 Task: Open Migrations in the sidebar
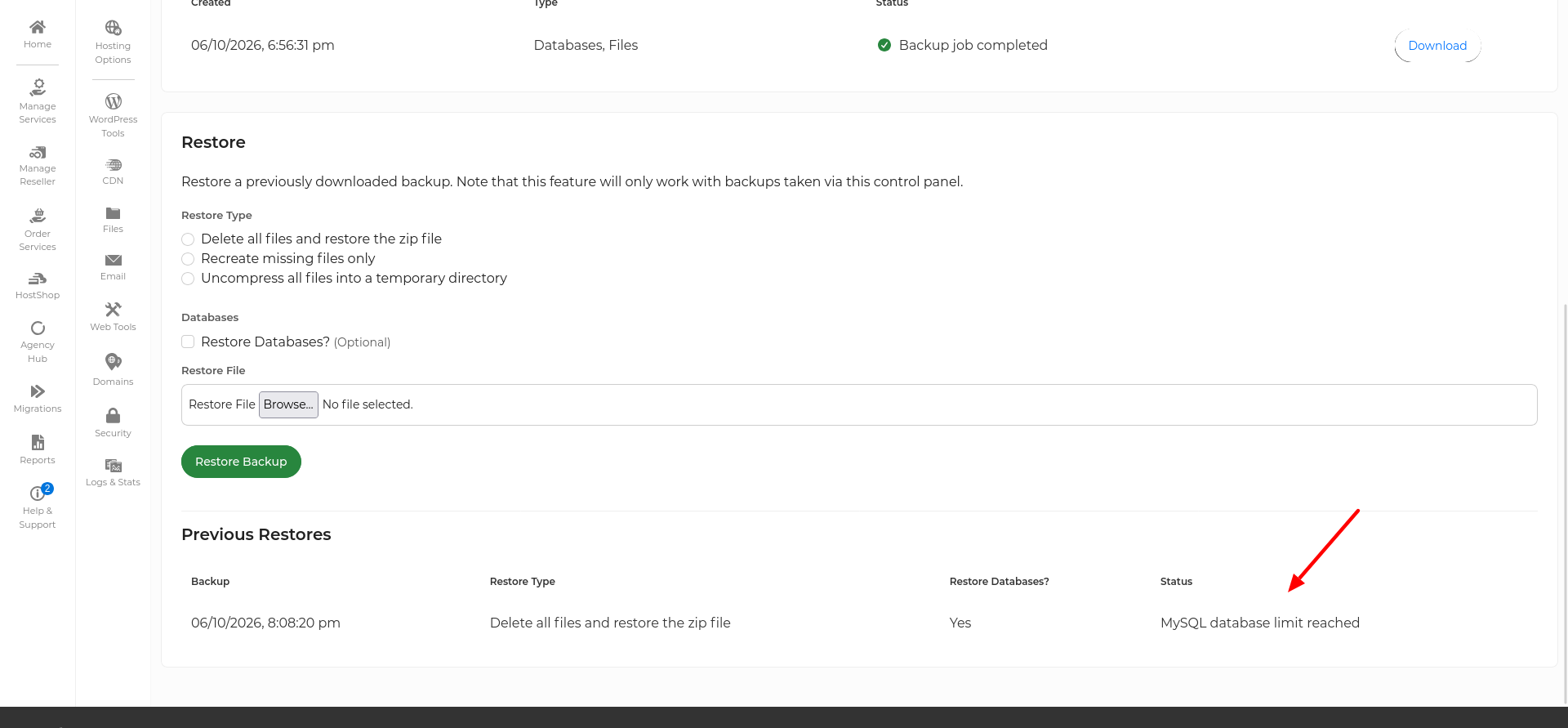click(38, 399)
